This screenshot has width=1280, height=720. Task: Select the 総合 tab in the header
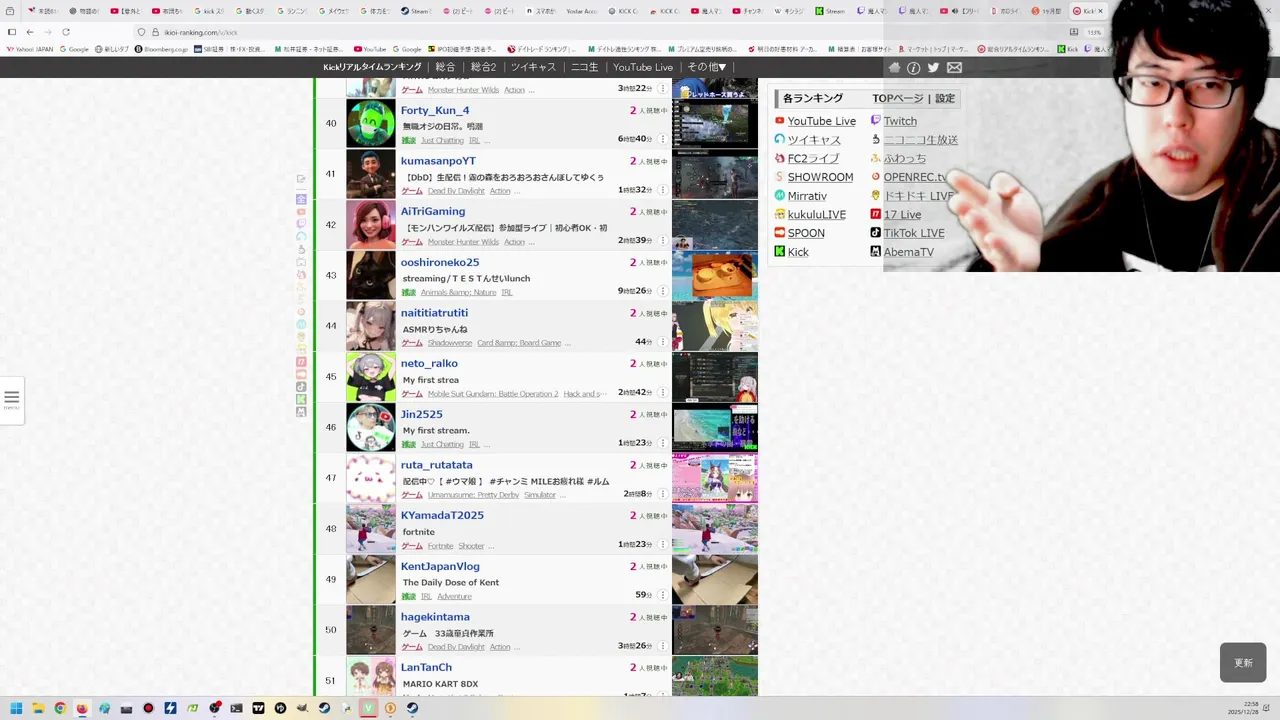click(445, 67)
